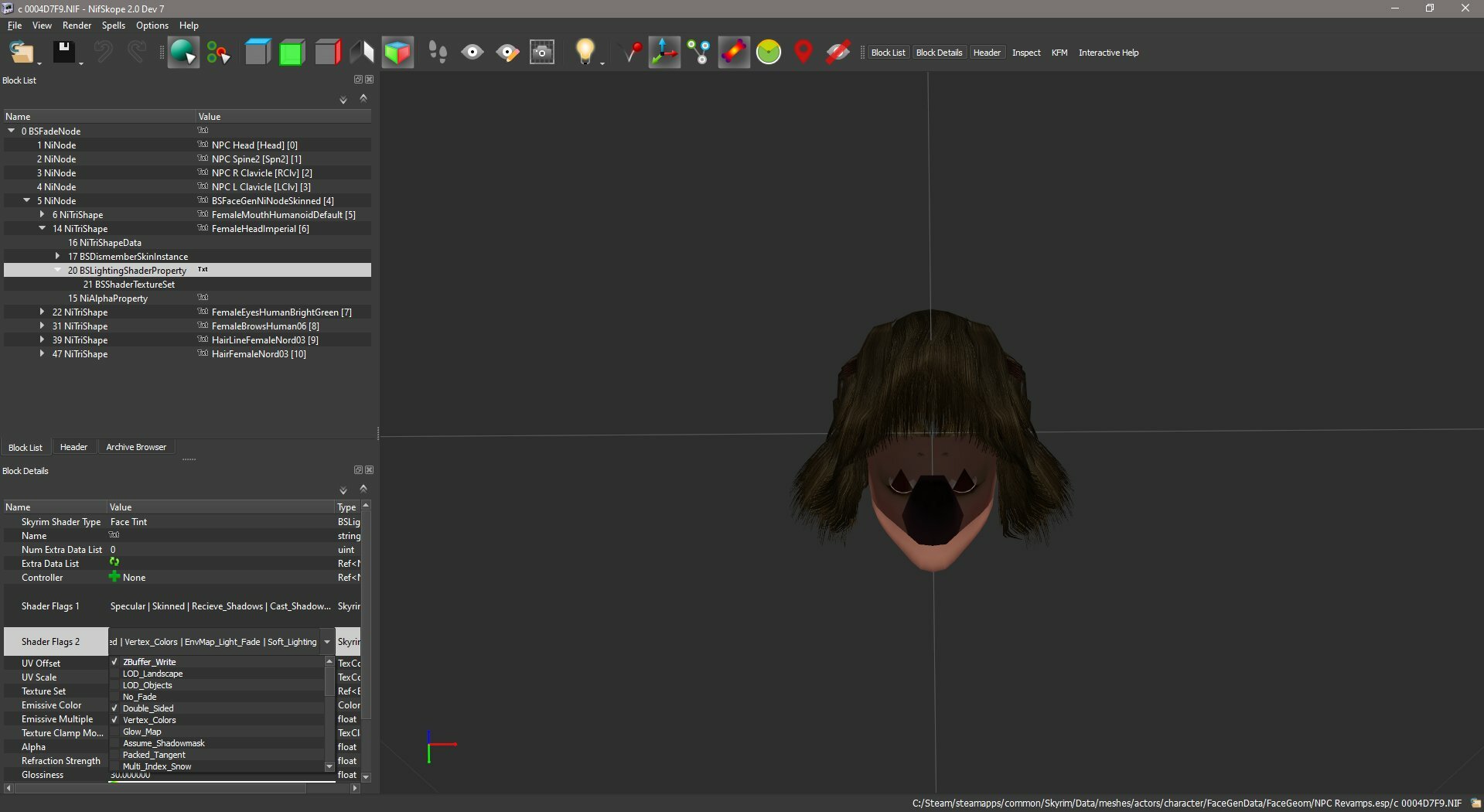The image size is (1484, 812).
Task: Switch to the Archive Browser tab
Action: tap(136, 447)
